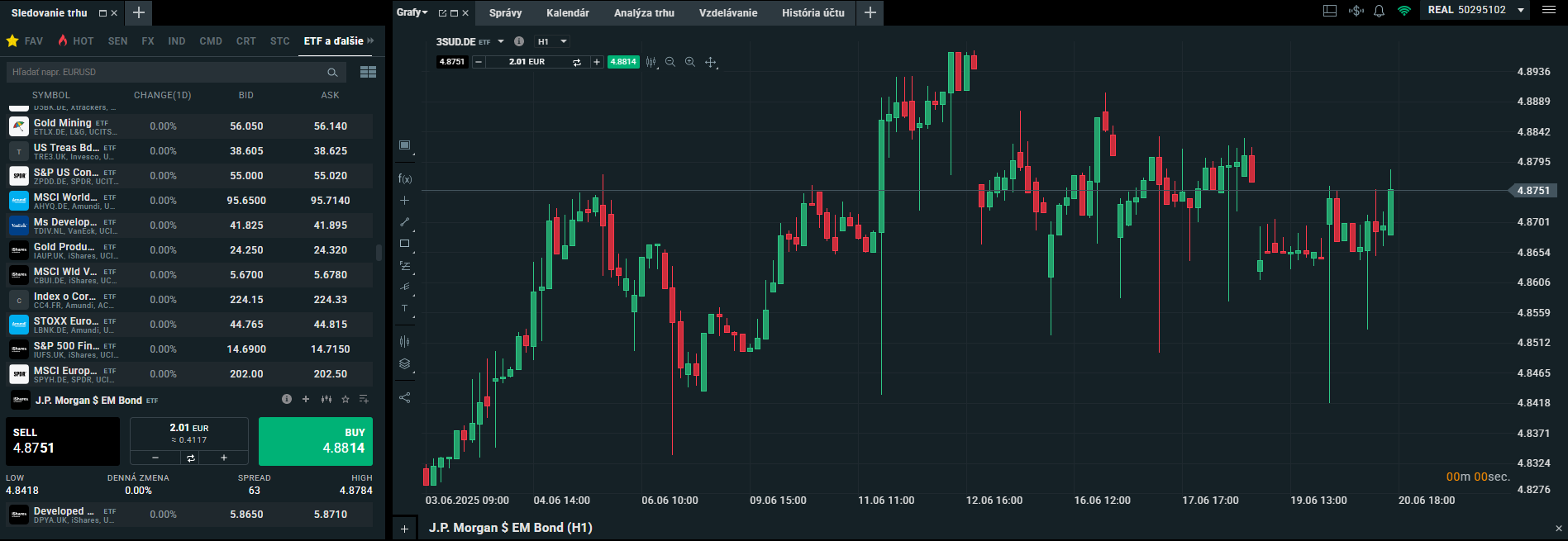Click the share chart icon
This screenshot has width=1568, height=541.
point(404,397)
